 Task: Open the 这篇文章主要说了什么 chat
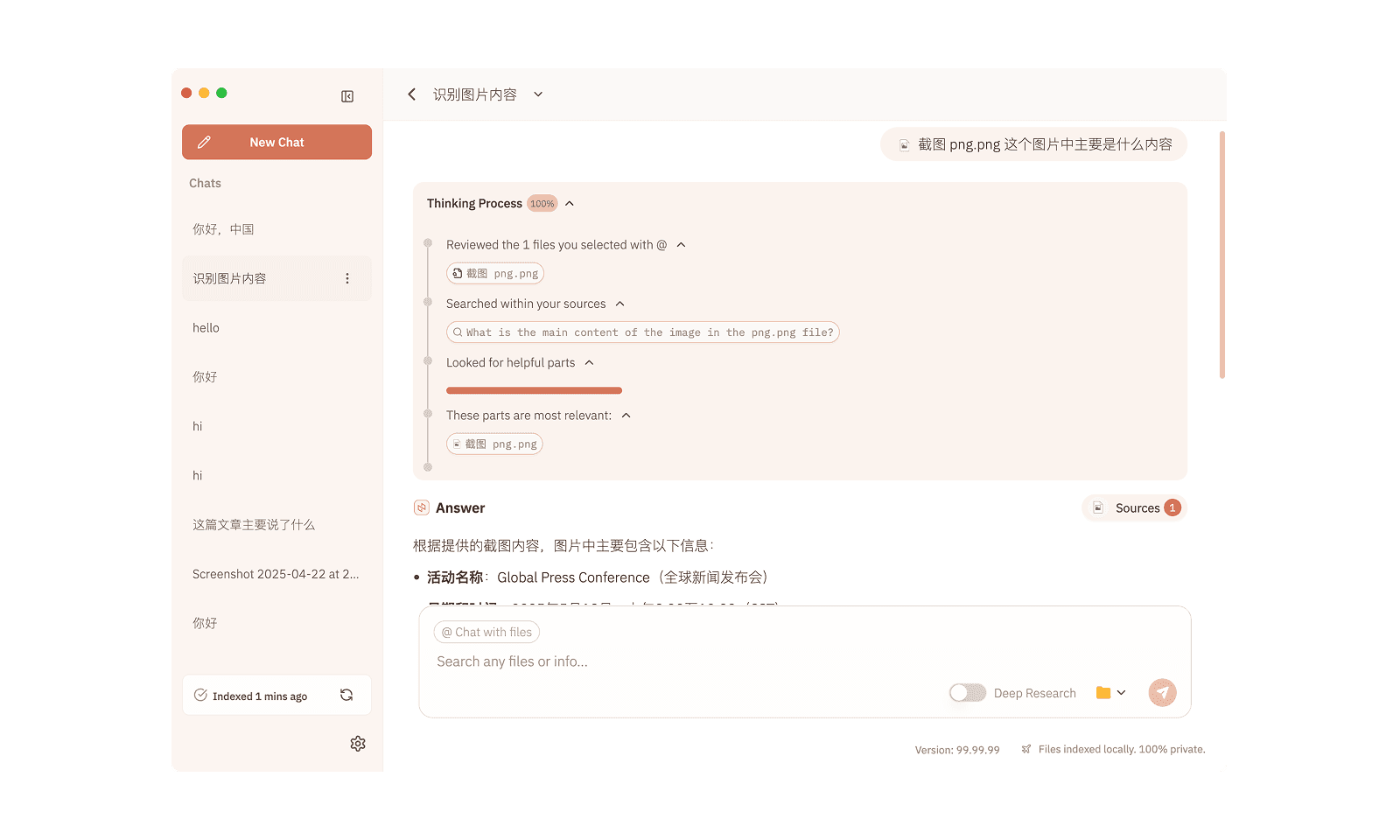254,525
